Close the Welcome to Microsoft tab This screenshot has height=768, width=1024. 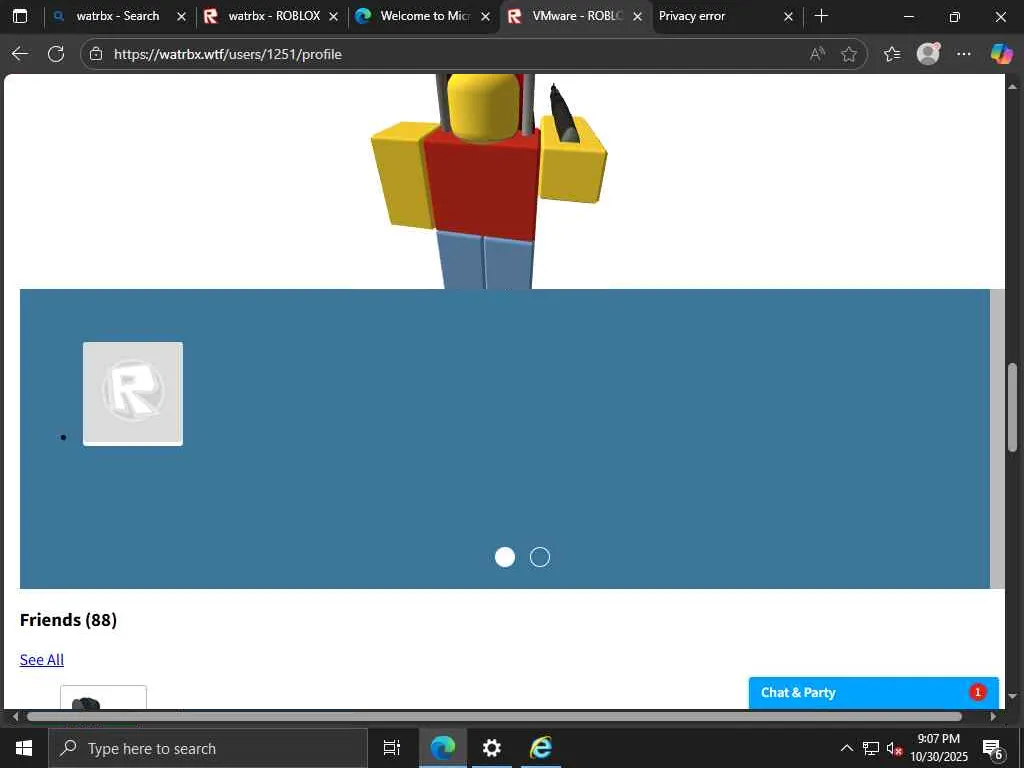(x=485, y=16)
